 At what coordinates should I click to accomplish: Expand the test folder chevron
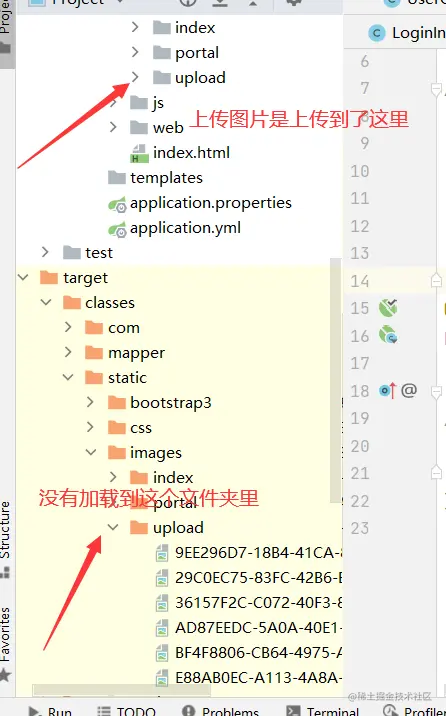coord(45,252)
